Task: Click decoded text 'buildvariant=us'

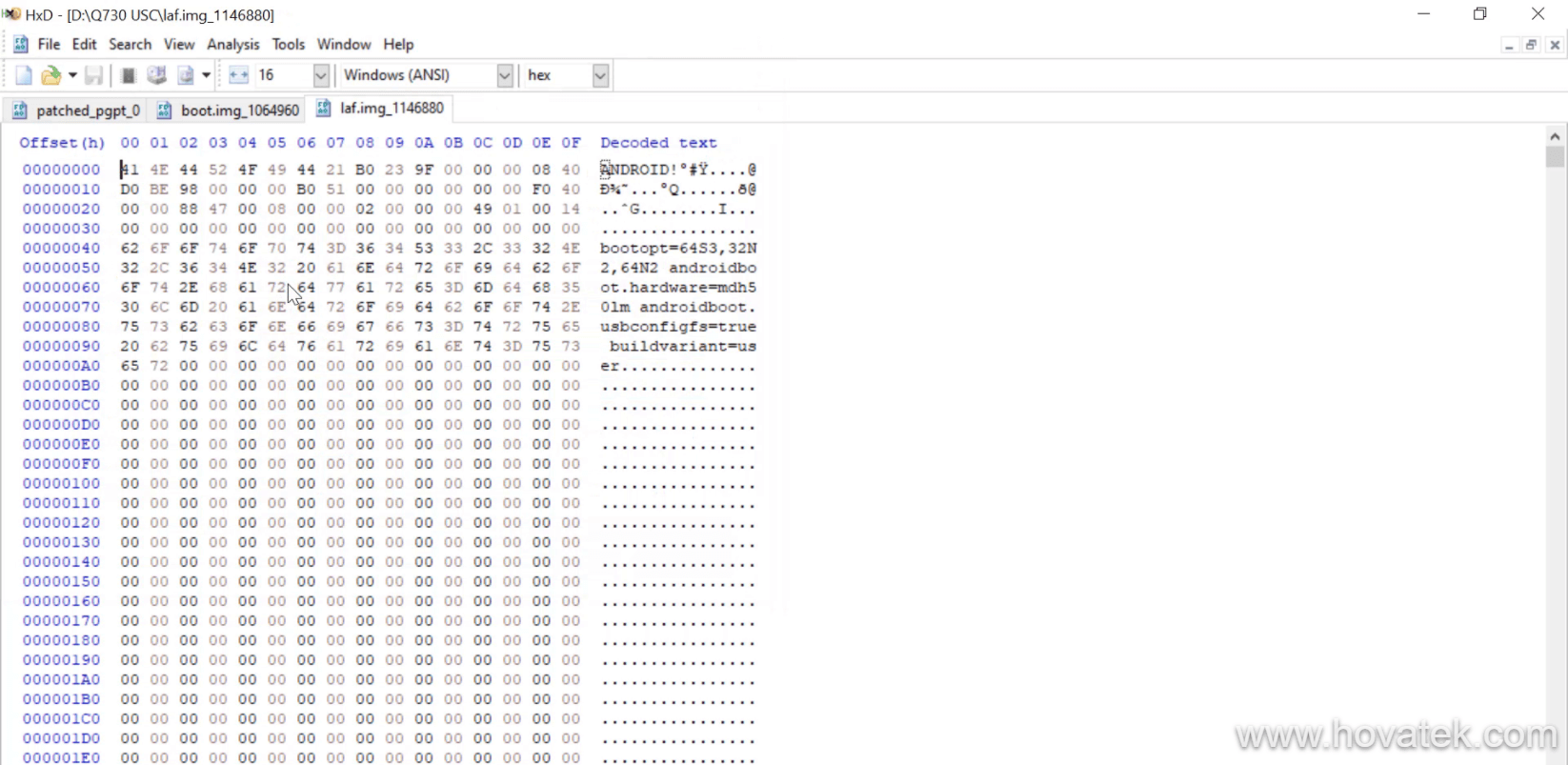Action: pos(683,347)
